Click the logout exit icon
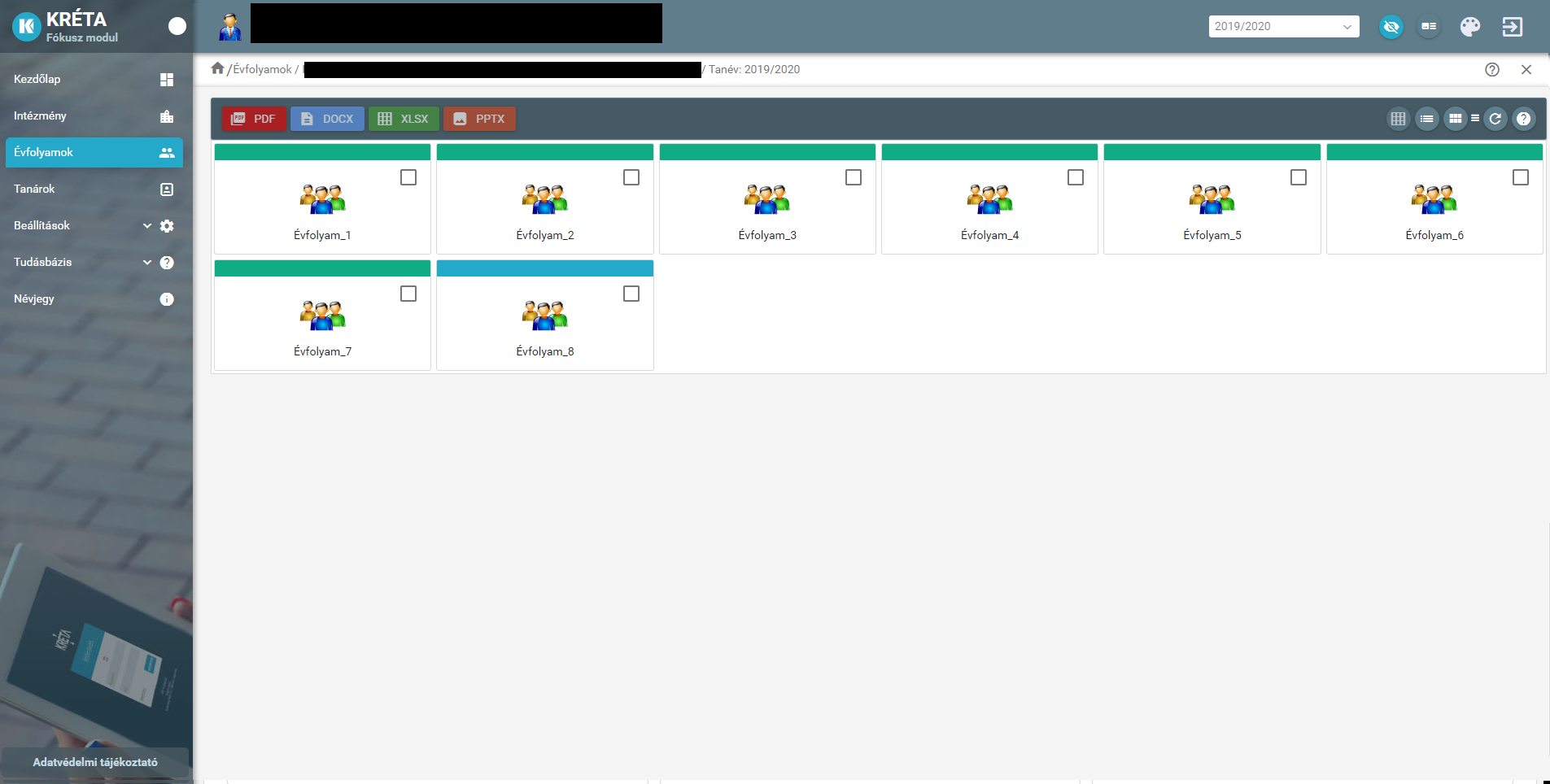Viewport: 1550px width, 784px height. click(1512, 27)
